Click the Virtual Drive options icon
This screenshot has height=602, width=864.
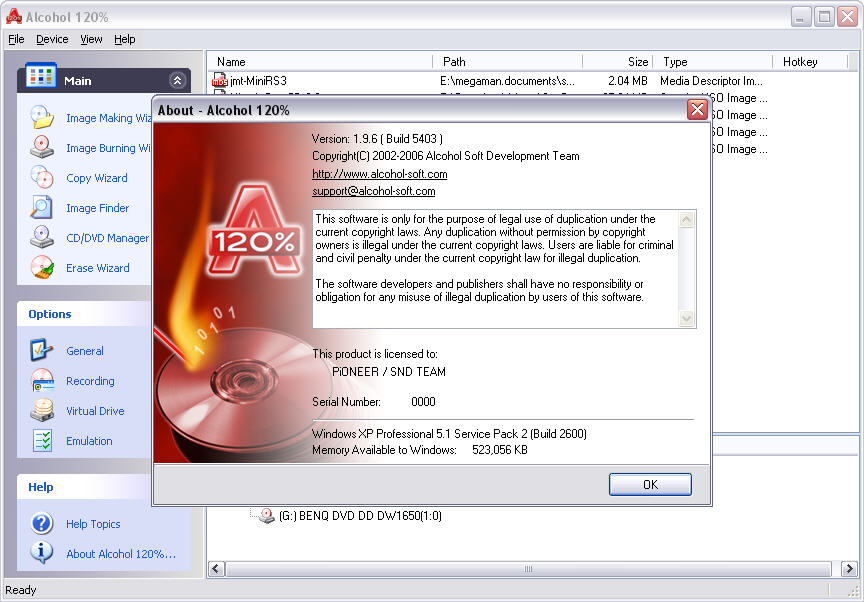[x=42, y=411]
